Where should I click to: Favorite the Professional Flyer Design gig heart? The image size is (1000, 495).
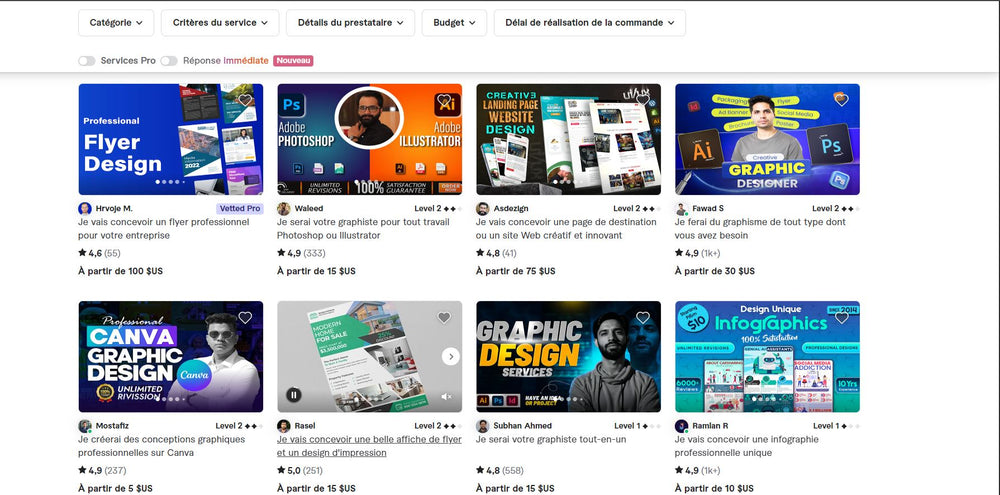(246, 100)
